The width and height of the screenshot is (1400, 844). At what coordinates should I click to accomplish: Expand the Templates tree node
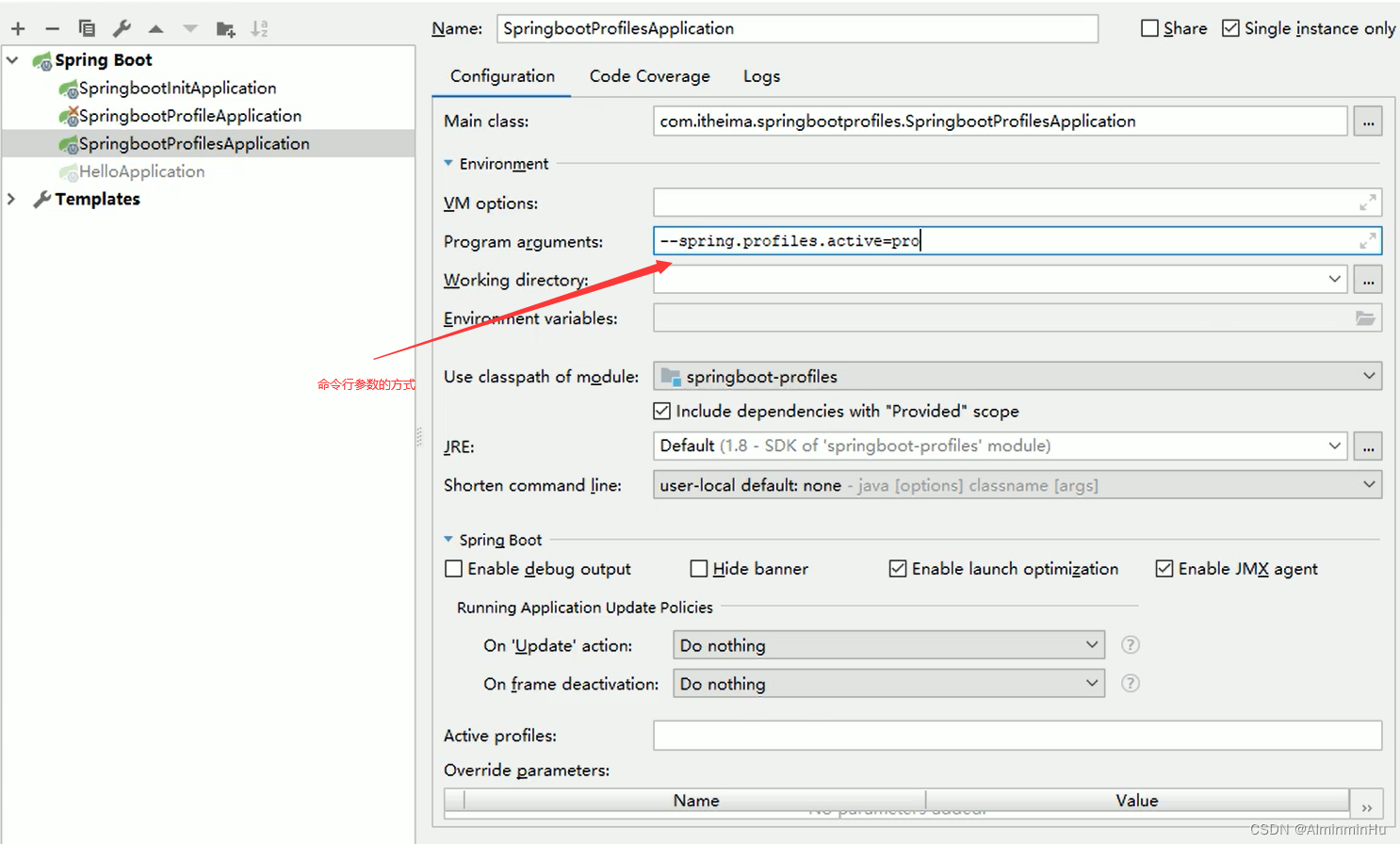12,199
